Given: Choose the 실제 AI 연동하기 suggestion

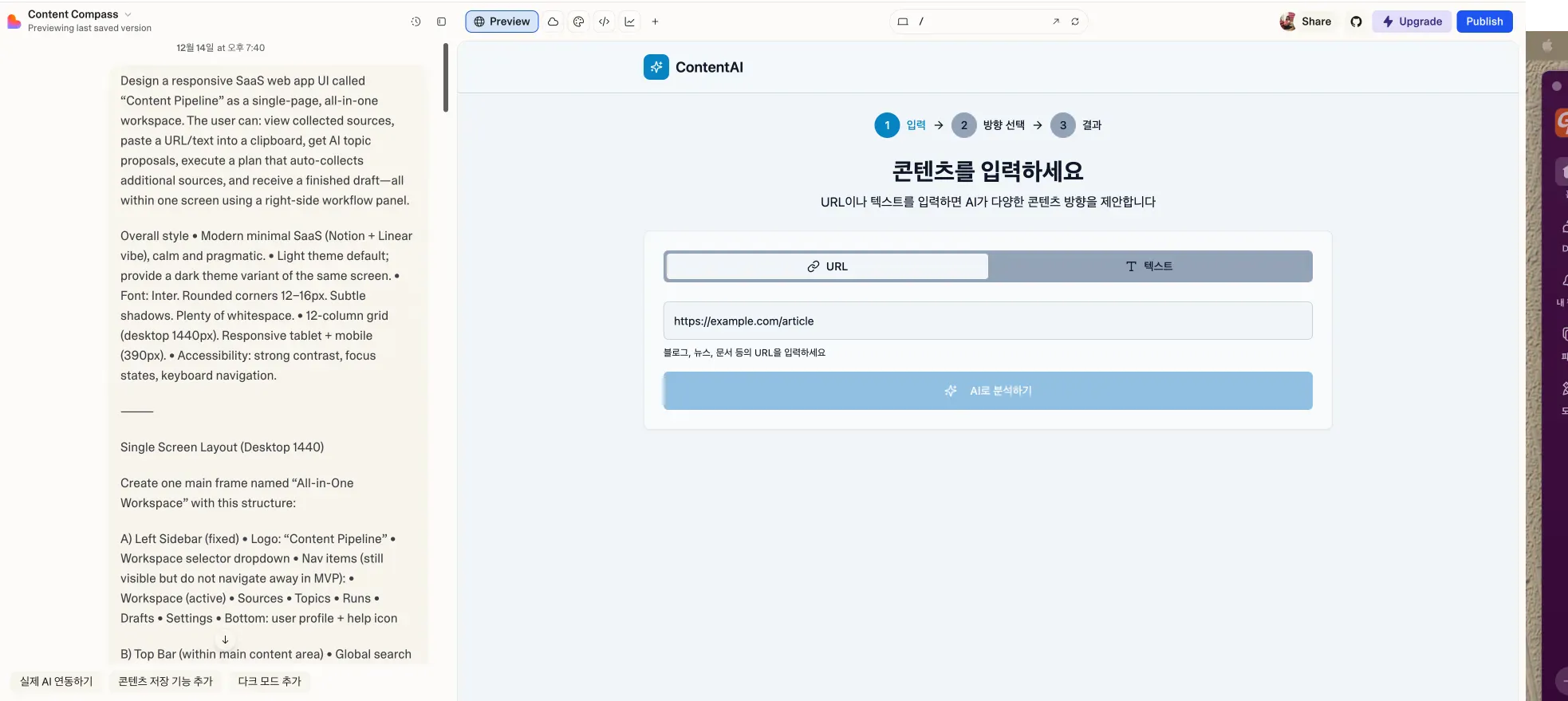Looking at the screenshot, I should pyautogui.click(x=57, y=681).
